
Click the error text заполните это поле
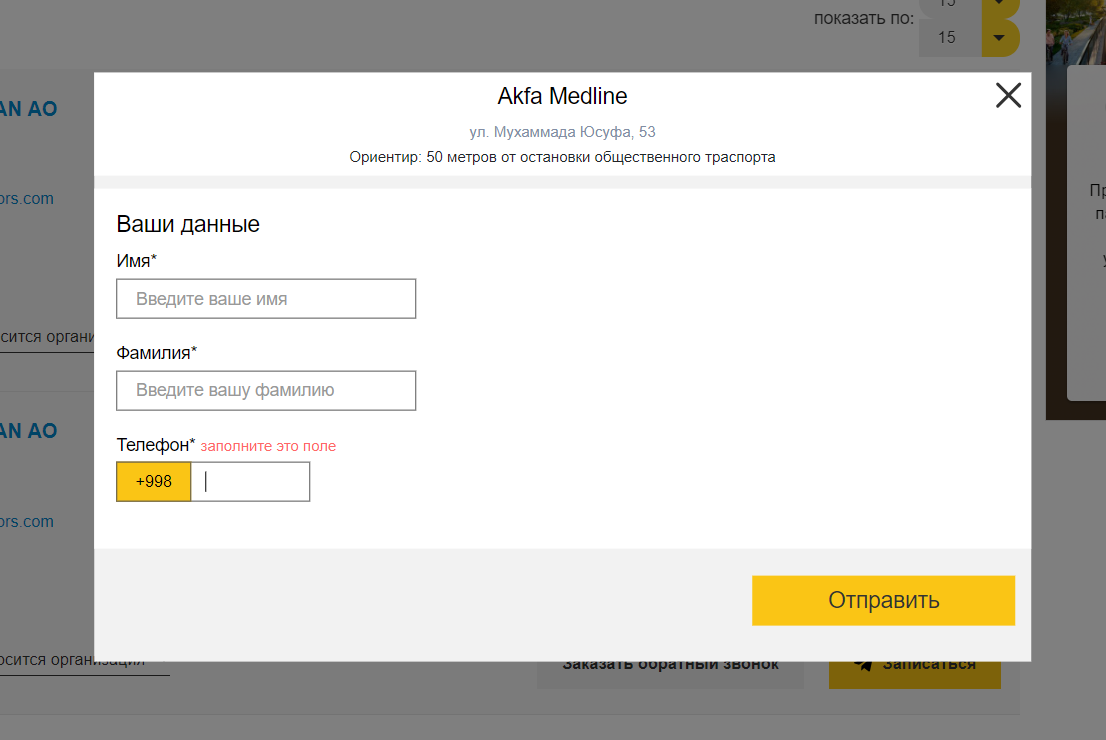[268, 446]
